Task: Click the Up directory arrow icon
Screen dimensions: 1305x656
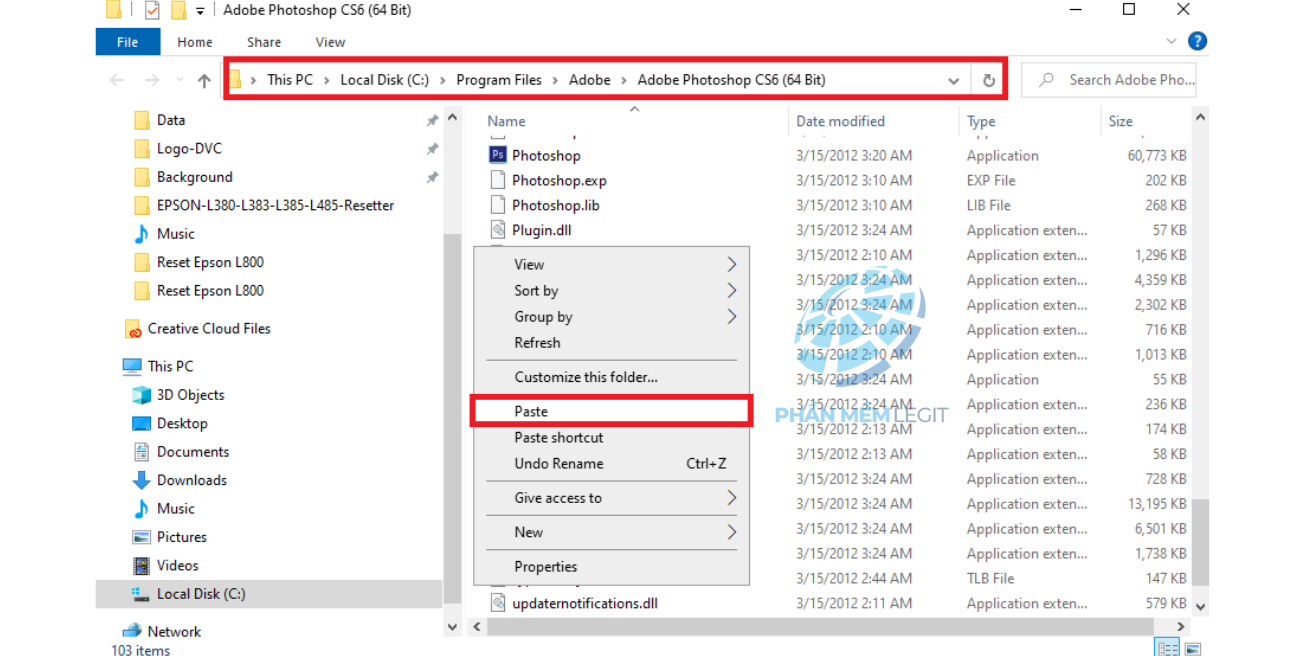Action: click(x=204, y=81)
